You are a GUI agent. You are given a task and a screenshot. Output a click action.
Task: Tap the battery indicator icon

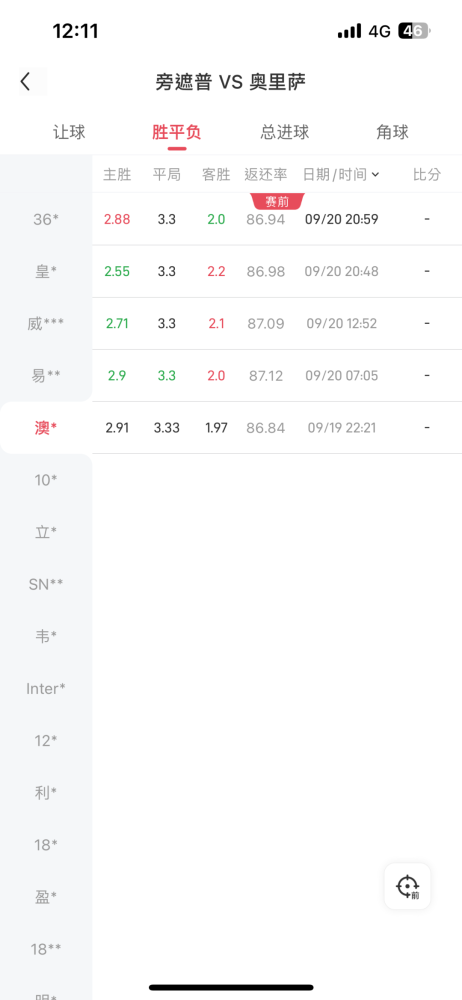click(x=414, y=31)
